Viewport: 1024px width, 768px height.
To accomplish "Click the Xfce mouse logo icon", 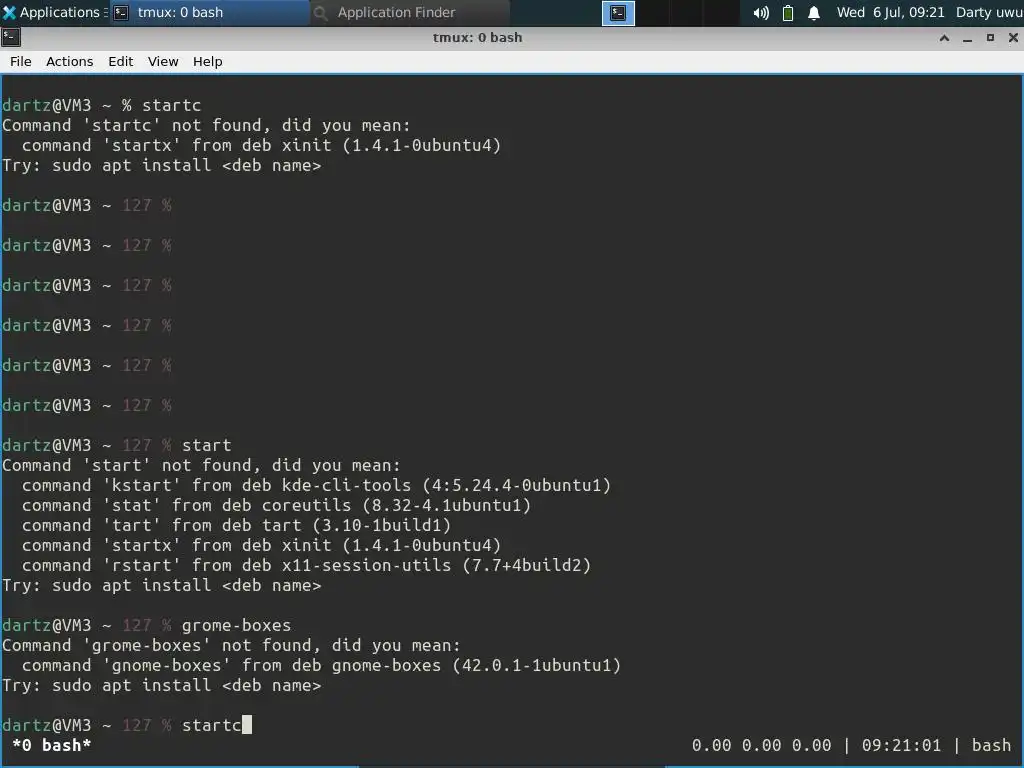I will click(x=9, y=12).
